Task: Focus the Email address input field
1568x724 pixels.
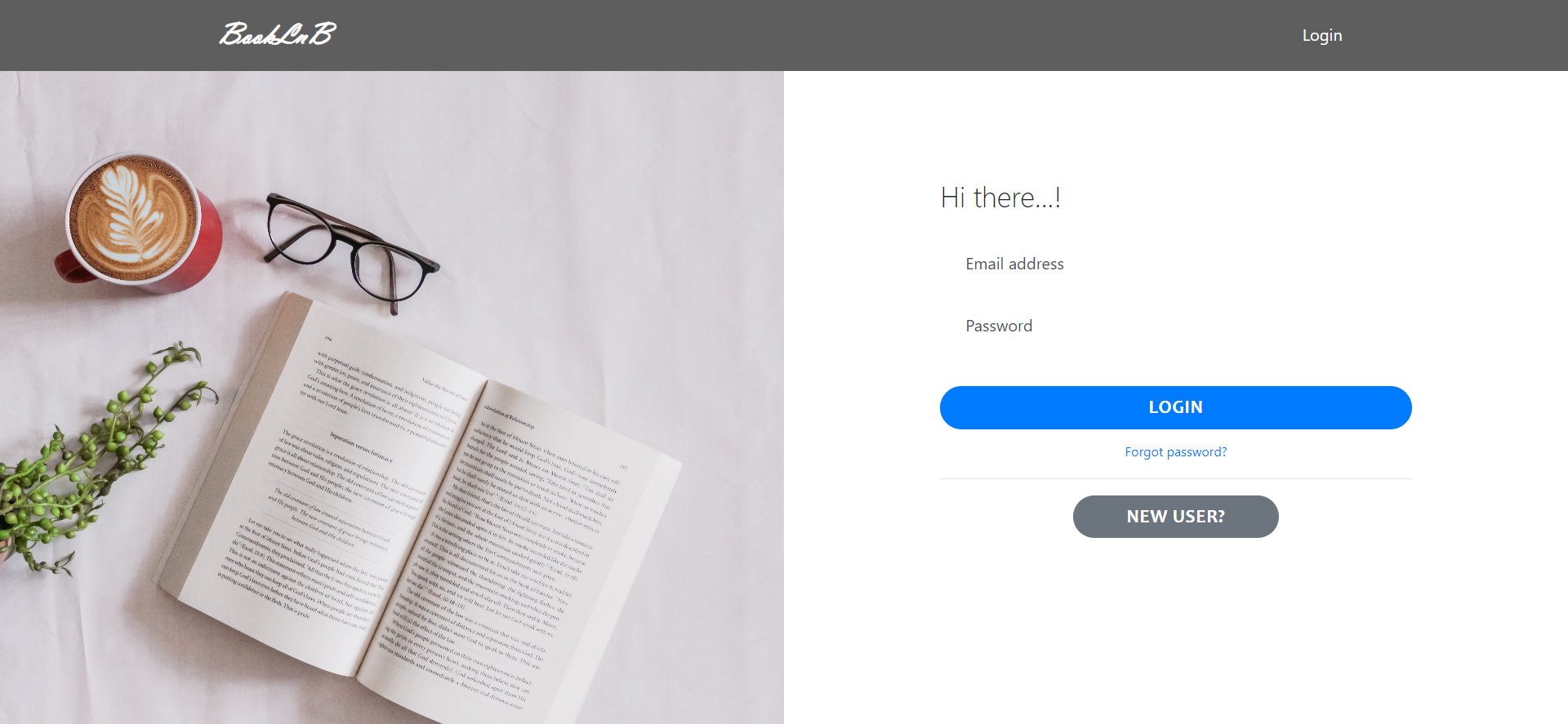Action: pos(1176,264)
